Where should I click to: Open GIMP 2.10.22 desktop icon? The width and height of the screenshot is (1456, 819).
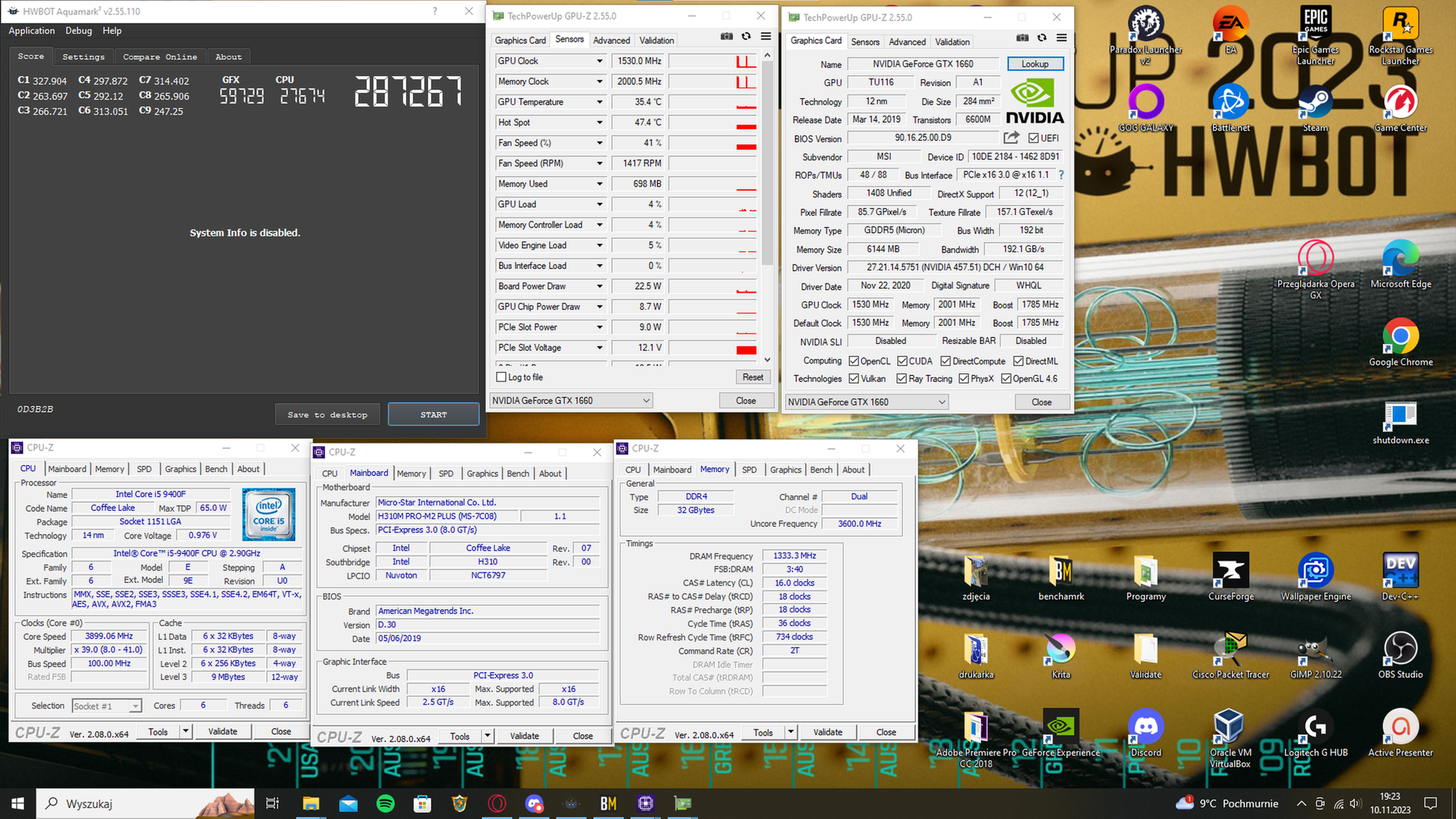(1315, 654)
